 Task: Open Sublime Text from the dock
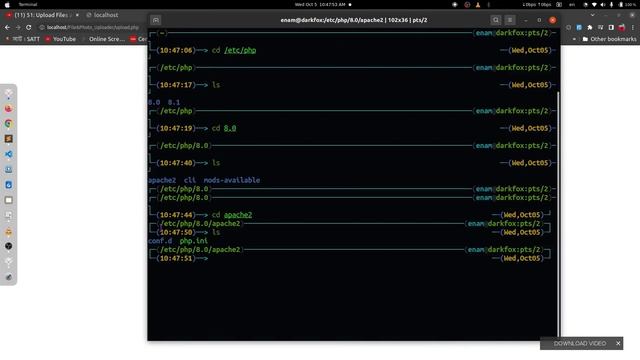point(9,139)
